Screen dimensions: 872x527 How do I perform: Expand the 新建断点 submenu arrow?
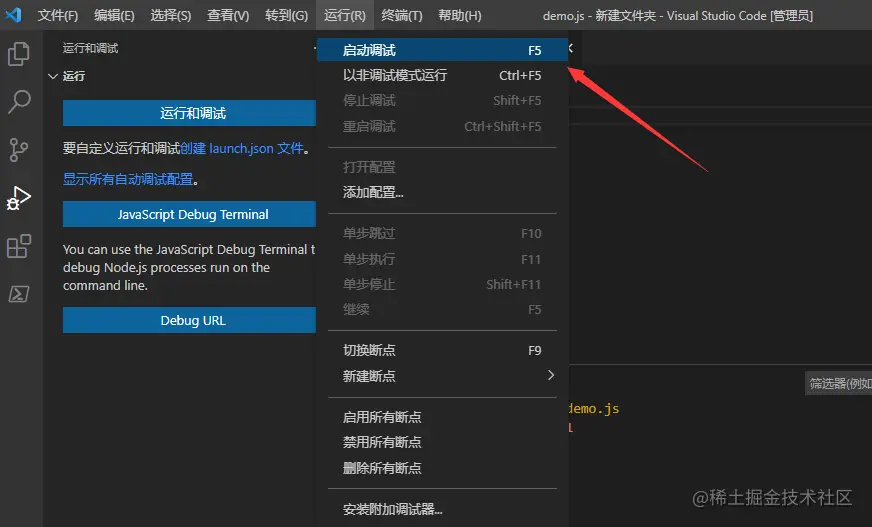click(x=551, y=375)
